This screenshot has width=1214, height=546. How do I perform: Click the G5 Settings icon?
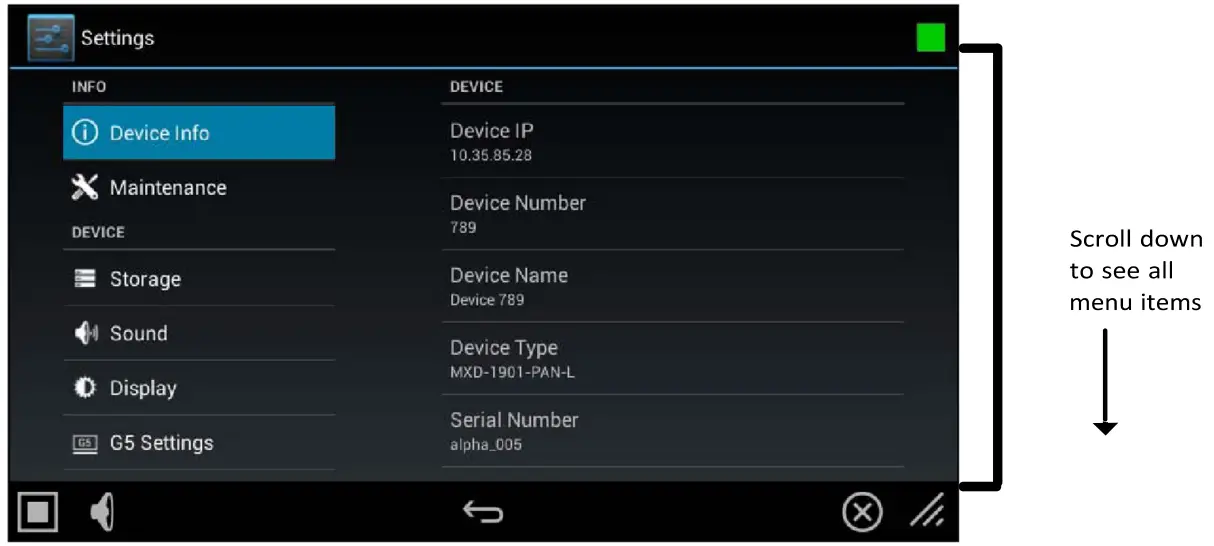[x=86, y=443]
